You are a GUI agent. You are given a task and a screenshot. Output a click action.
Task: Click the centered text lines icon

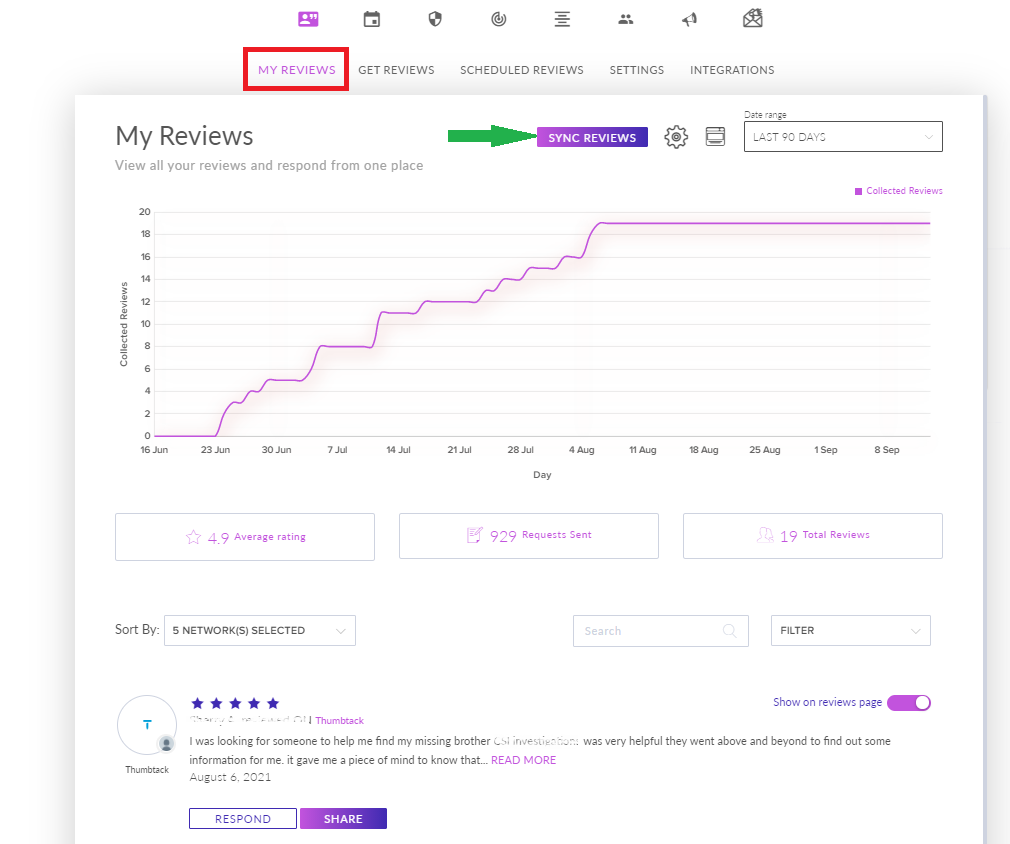point(561,18)
